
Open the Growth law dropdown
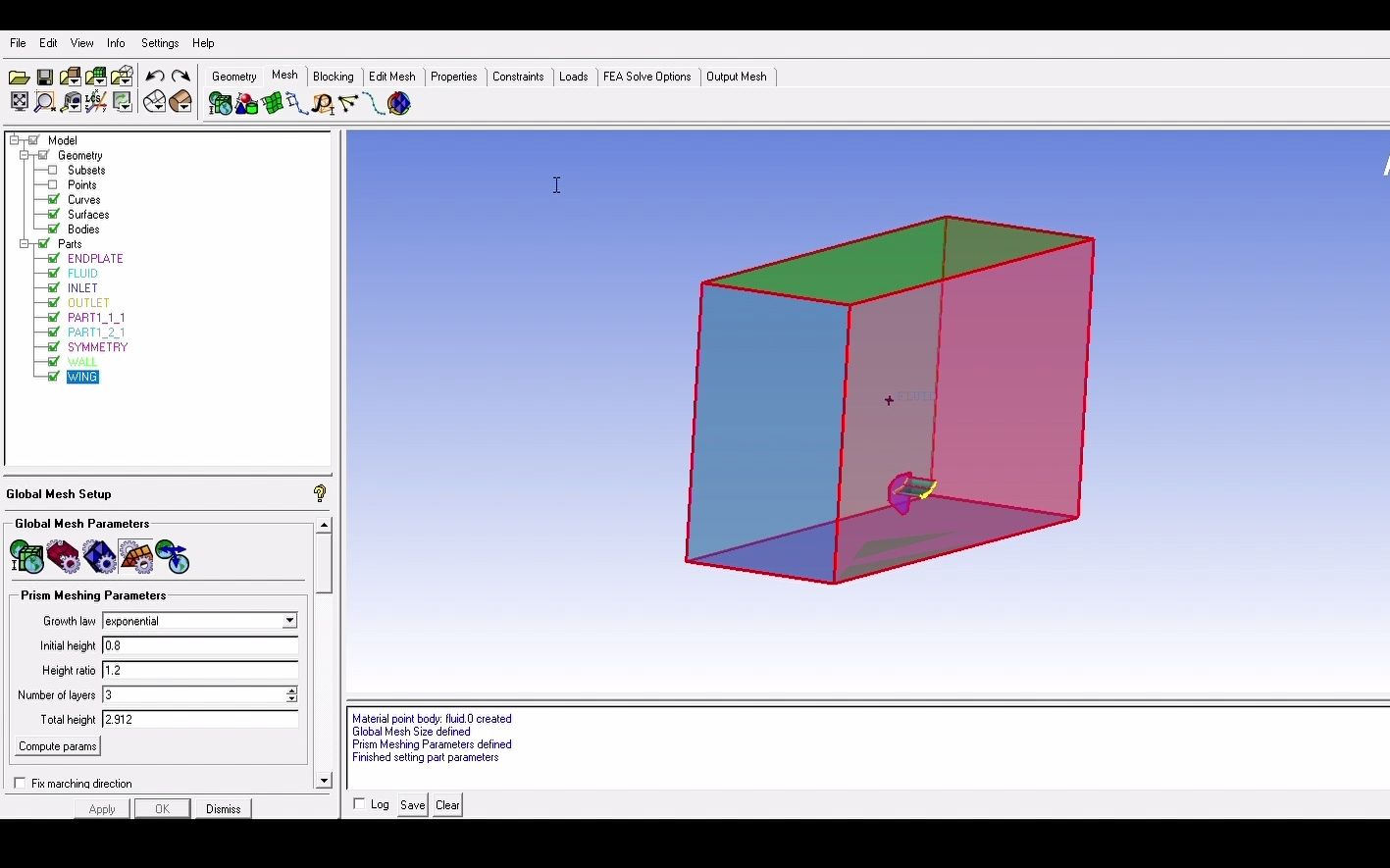pyautogui.click(x=288, y=620)
